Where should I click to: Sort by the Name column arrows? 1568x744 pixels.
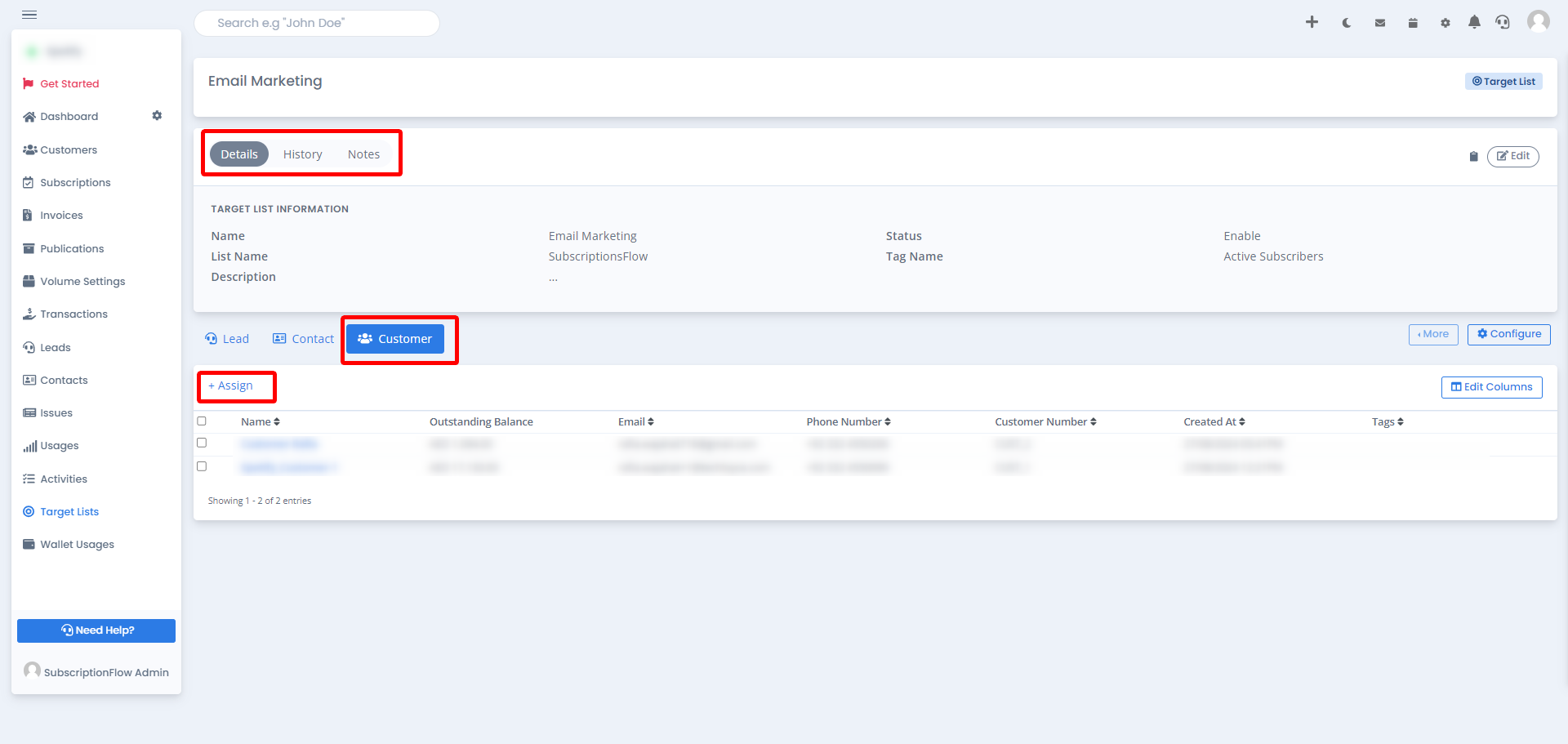click(277, 422)
